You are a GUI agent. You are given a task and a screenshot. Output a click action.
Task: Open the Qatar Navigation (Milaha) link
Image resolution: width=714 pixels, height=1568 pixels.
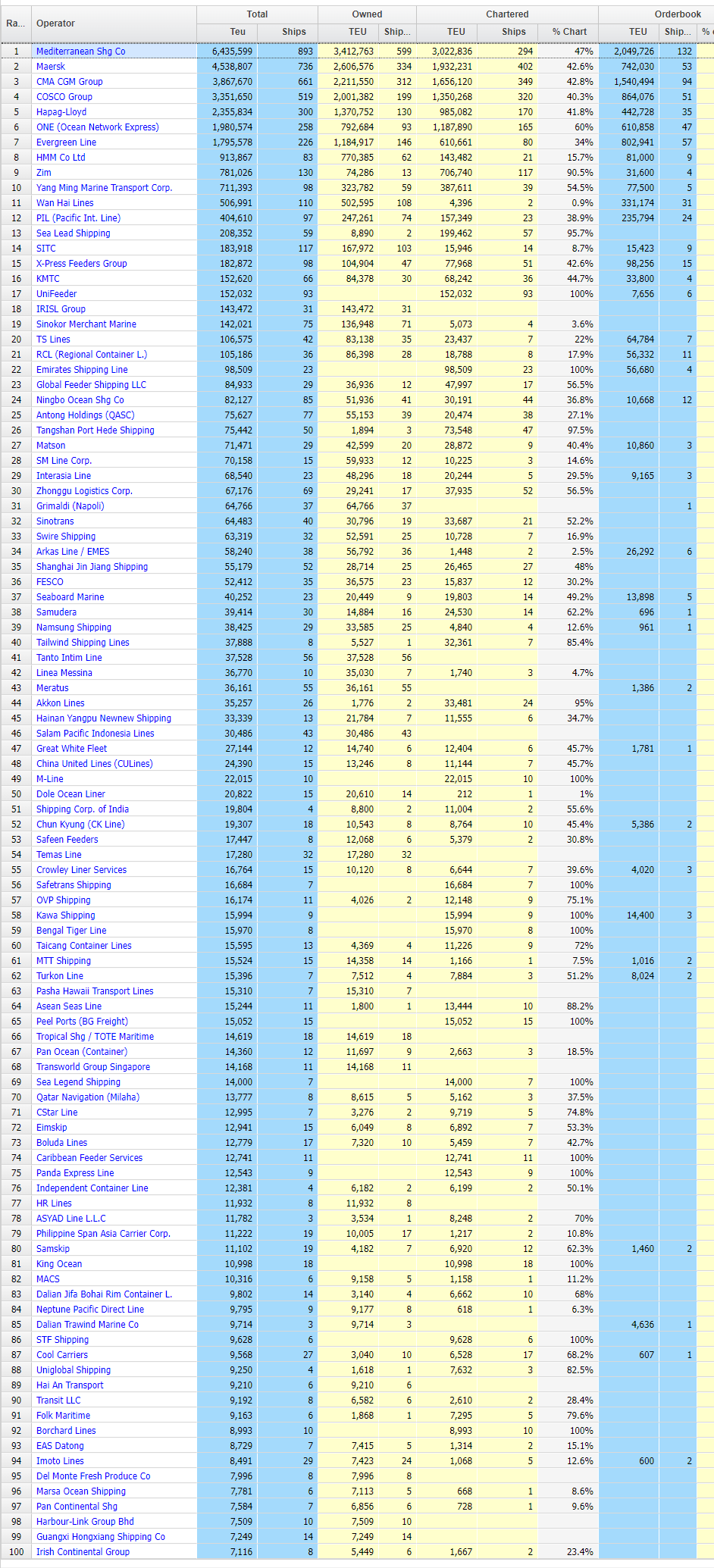pyautogui.click(x=88, y=1097)
